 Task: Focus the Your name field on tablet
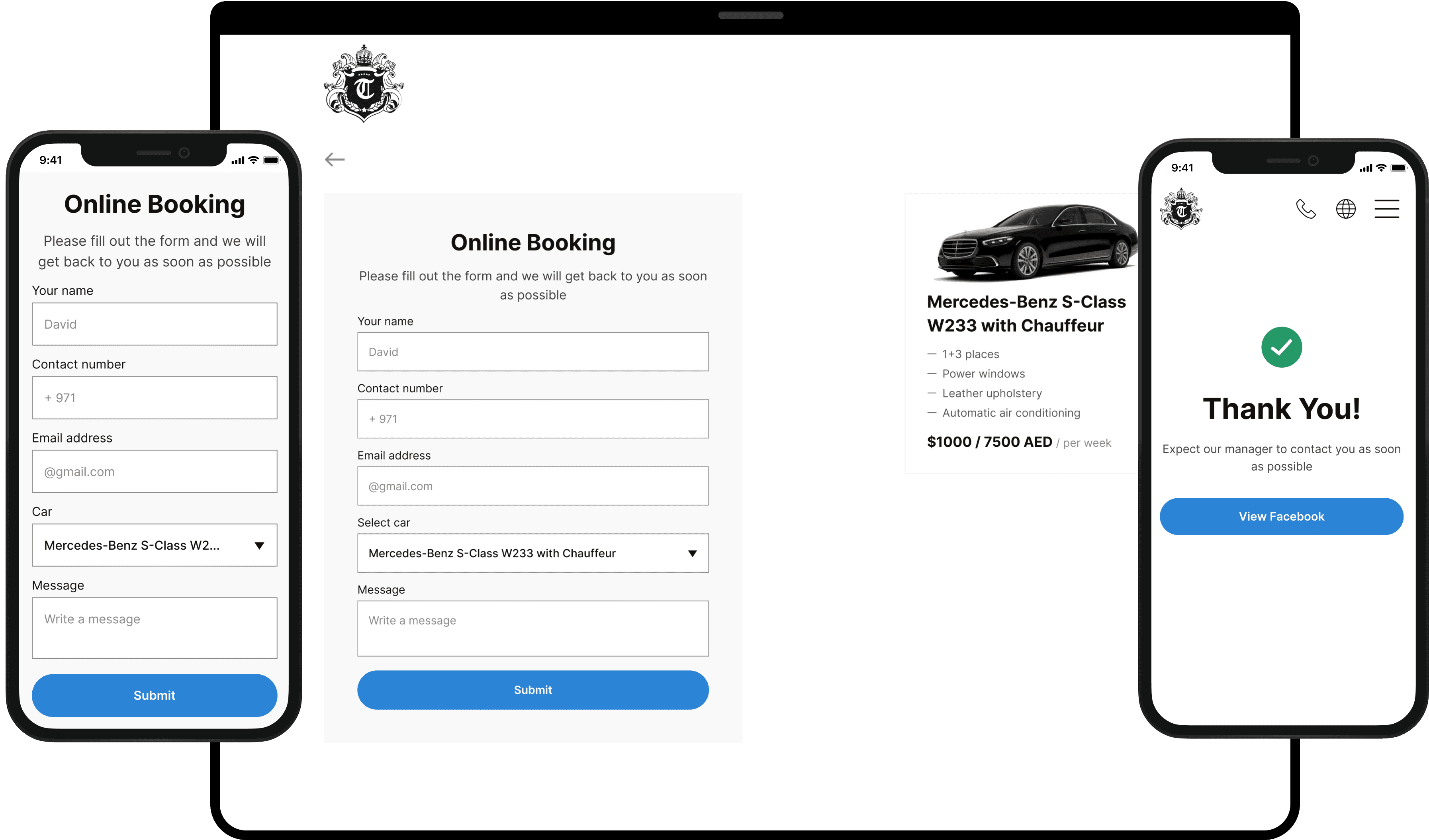click(532, 352)
